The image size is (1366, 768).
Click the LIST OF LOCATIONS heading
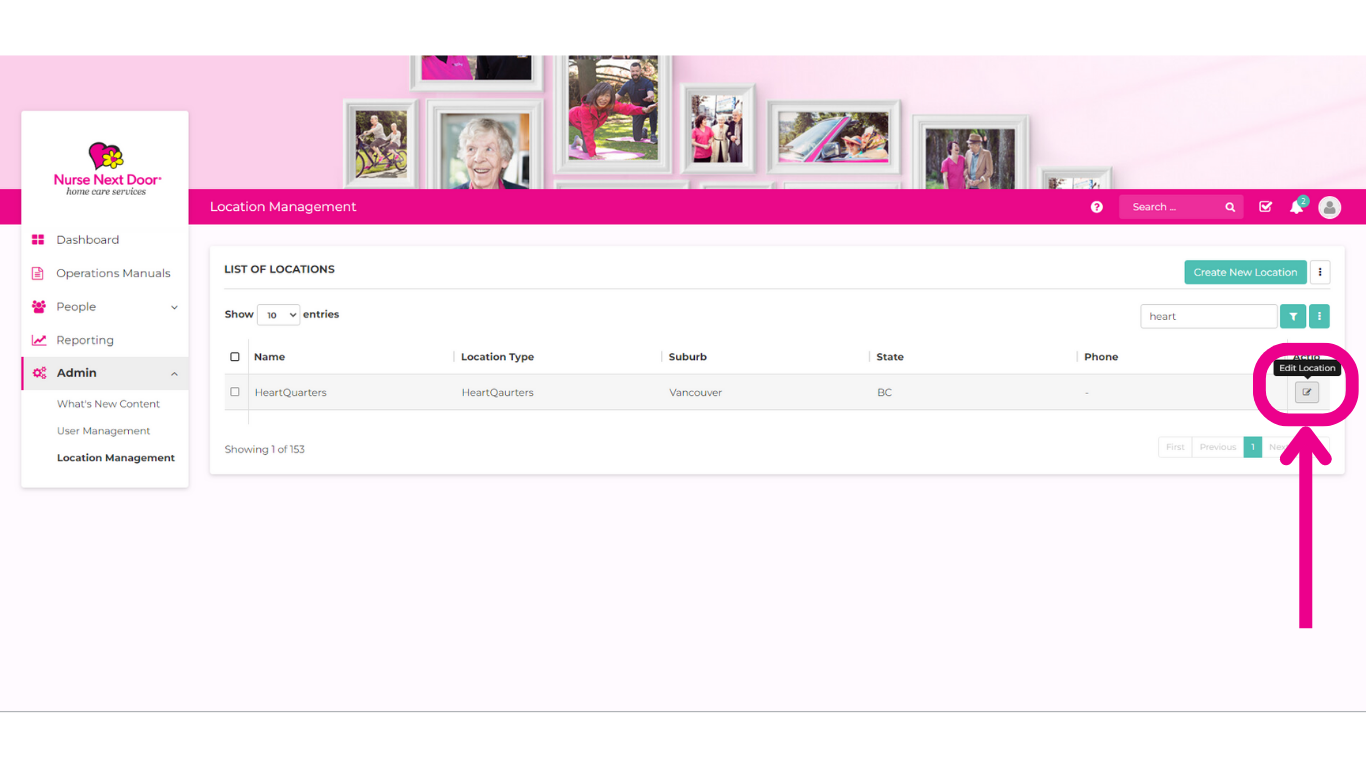click(279, 269)
